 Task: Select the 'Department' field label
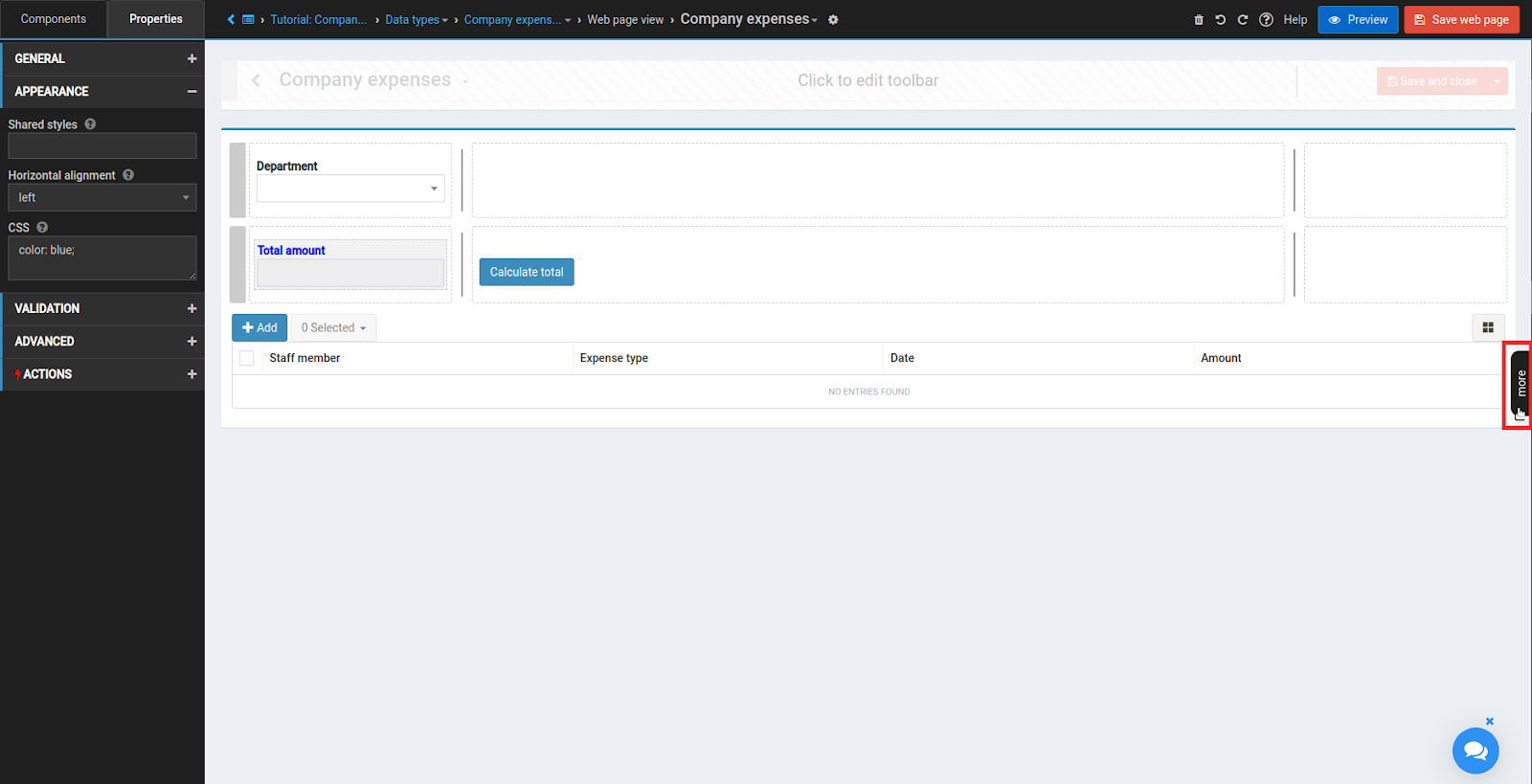tap(286, 166)
